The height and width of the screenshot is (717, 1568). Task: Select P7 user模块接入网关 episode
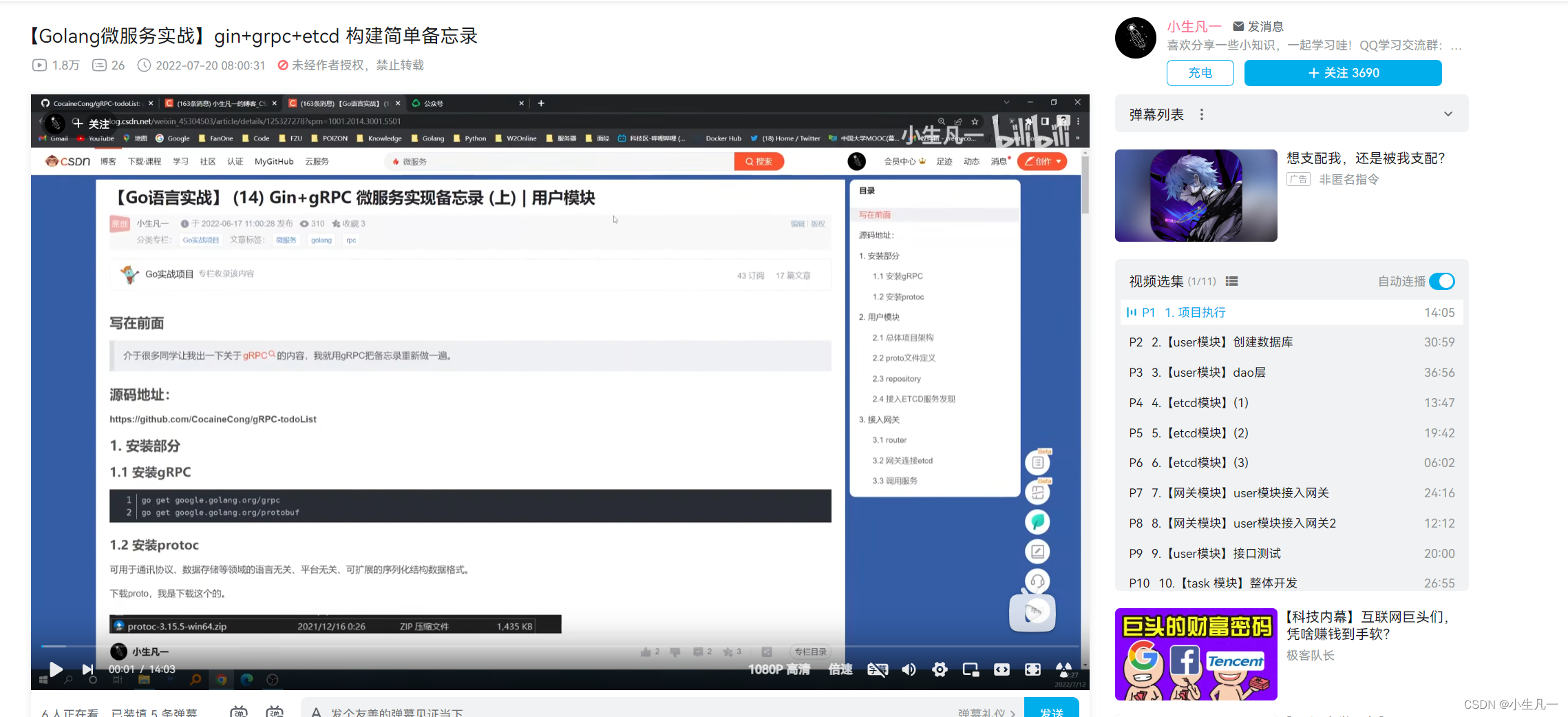click(1292, 493)
